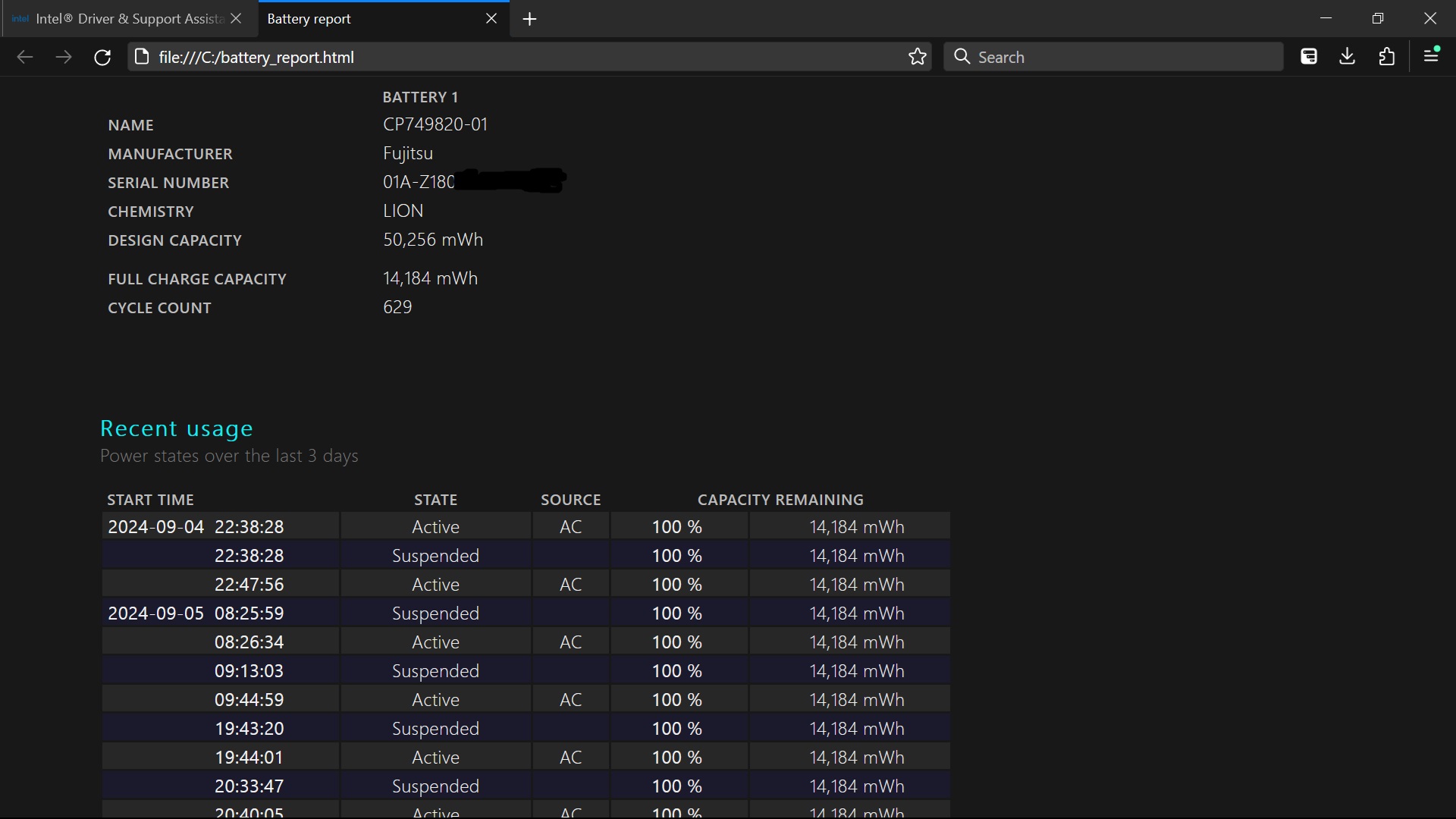This screenshot has width=1456, height=819.
Task: Click the AC source in 08:26:34 row
Action: (571, 642)
